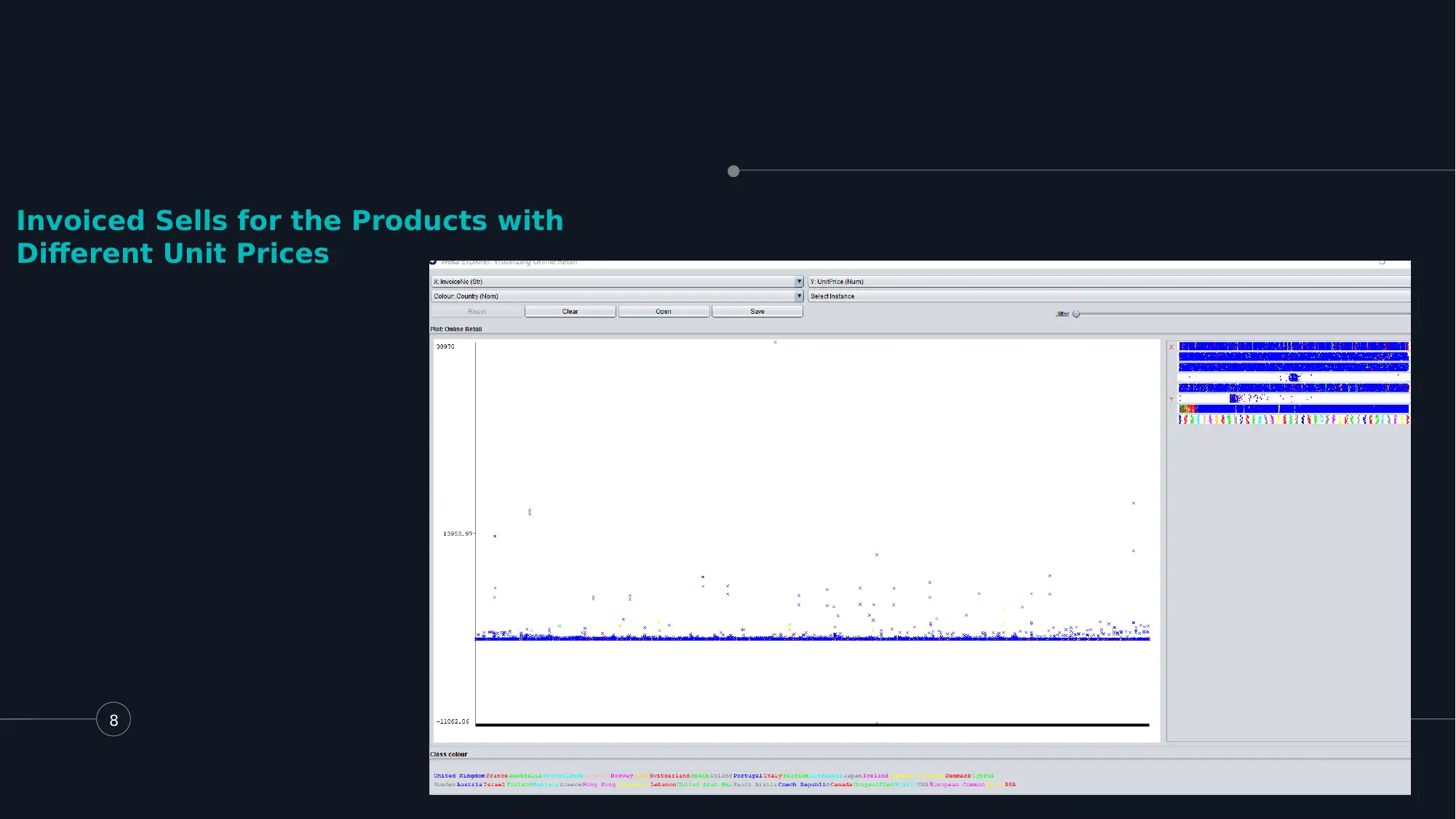
Task: Click the France class colour label
Action: [497, 775]
